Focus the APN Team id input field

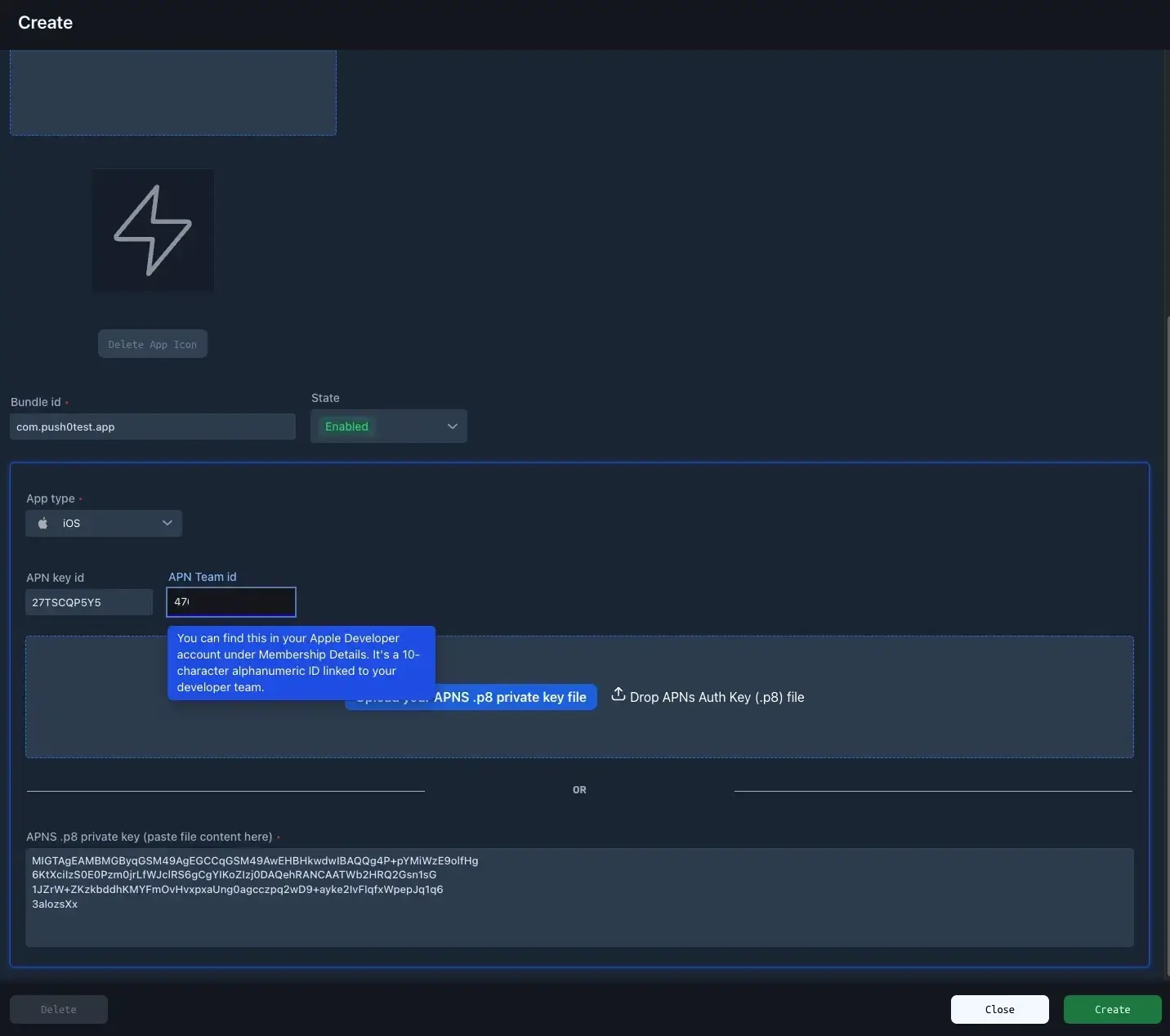tap(231, 602)
